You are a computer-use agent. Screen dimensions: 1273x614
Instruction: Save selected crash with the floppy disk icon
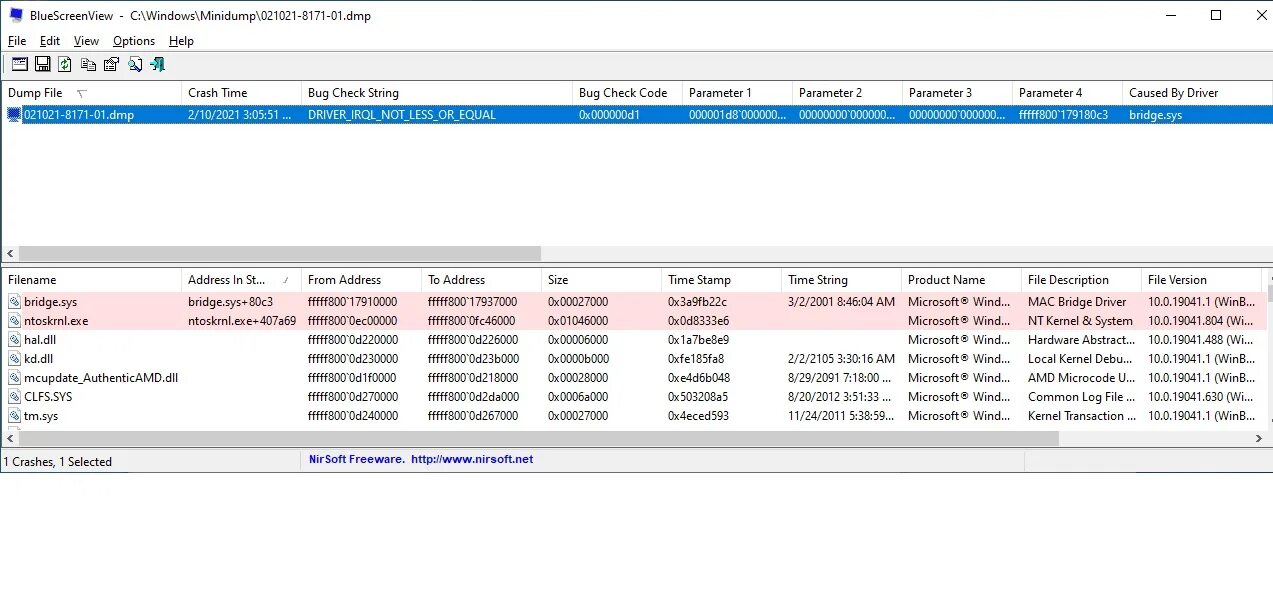pos(42,64)
